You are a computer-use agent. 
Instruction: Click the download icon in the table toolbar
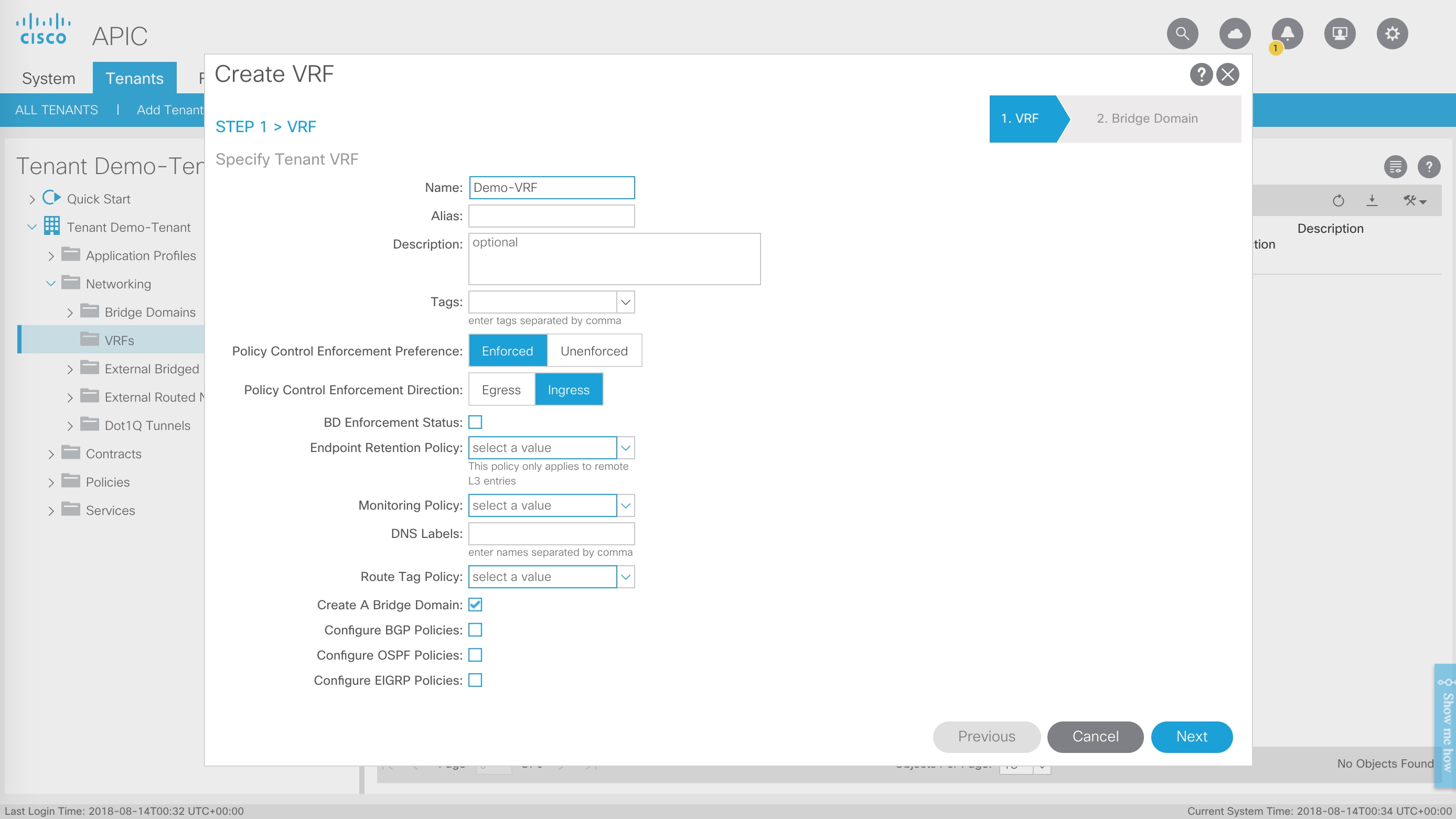(1372, 200)
